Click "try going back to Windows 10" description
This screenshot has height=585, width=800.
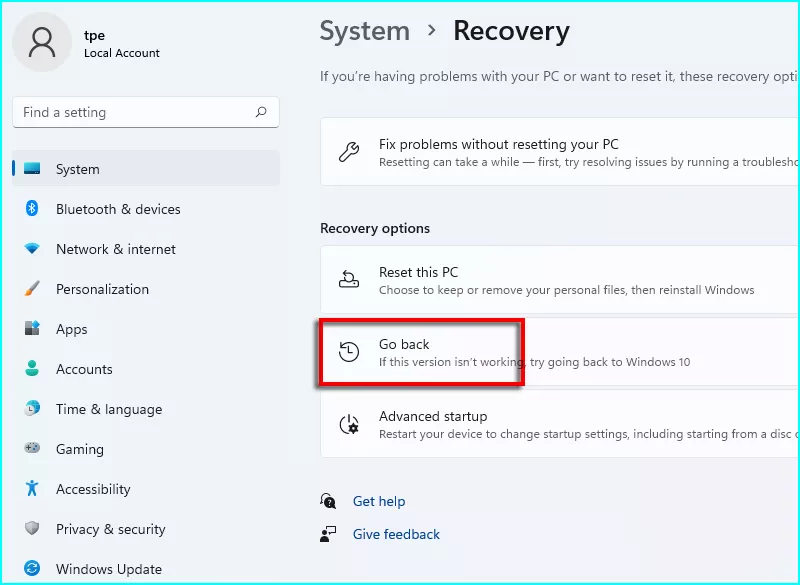[610, 362]
